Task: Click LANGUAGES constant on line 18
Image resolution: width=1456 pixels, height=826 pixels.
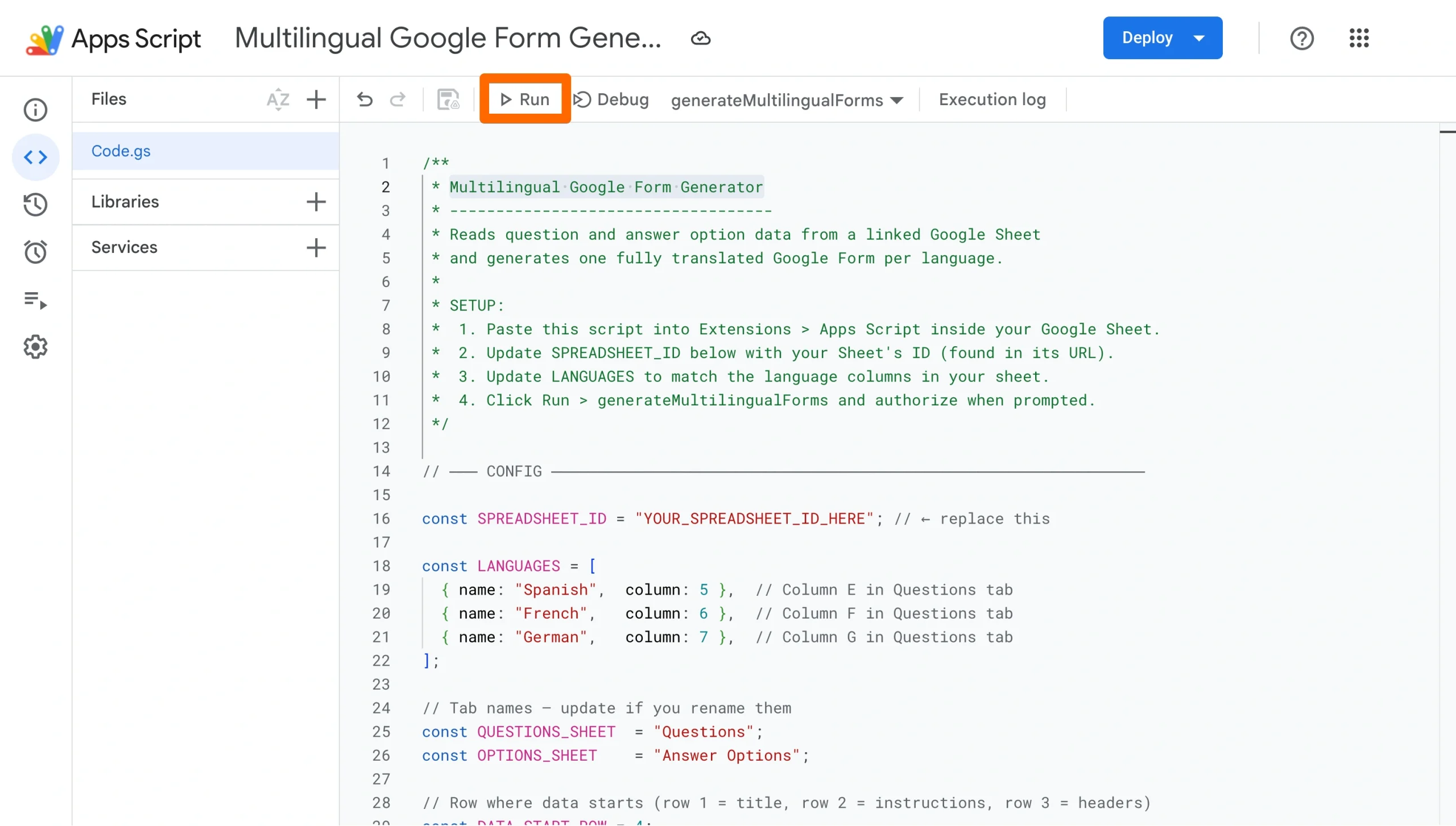Action: (x=519, y=566)
